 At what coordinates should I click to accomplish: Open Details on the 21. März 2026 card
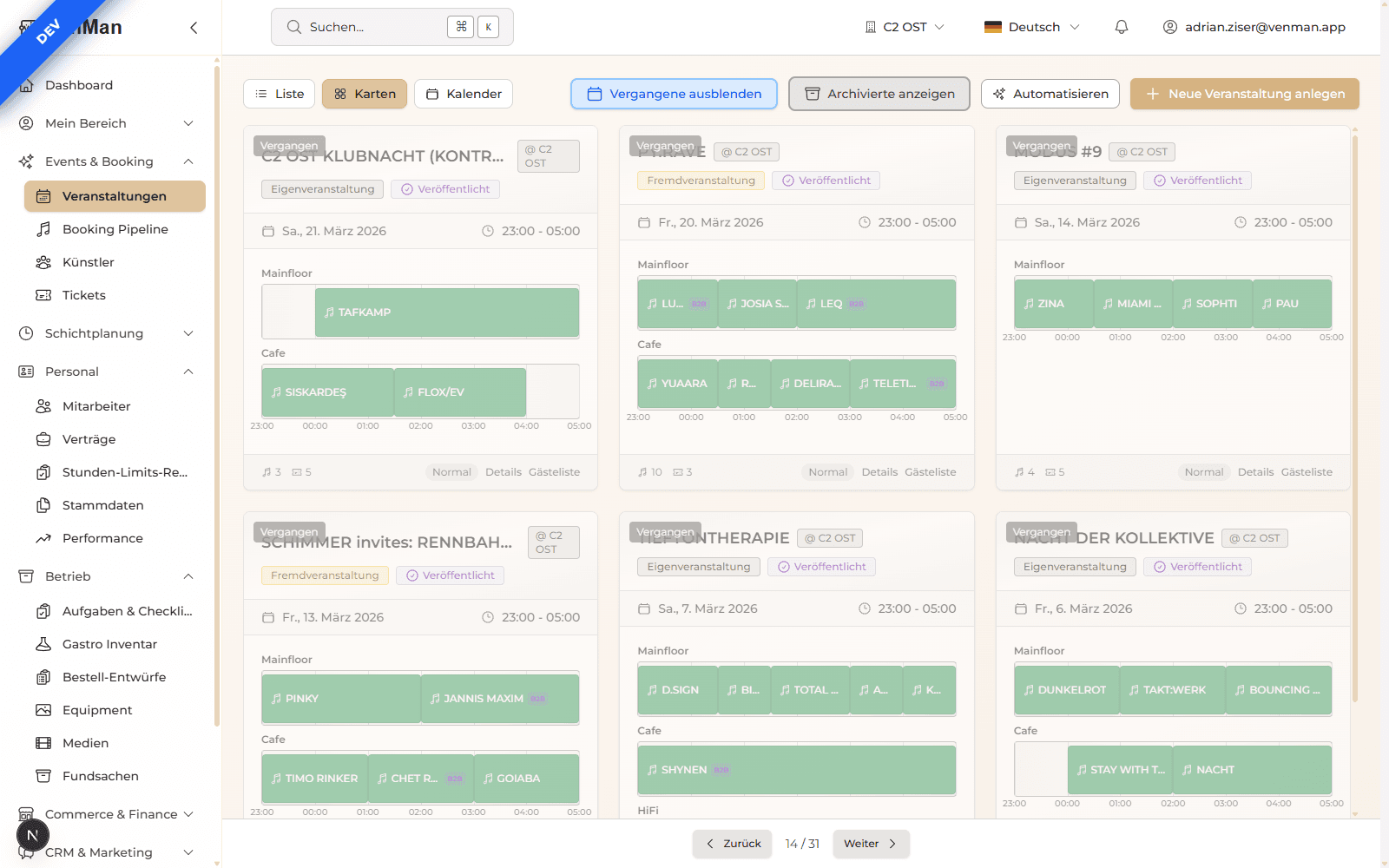pyautogui.click(x=504, y=472)
